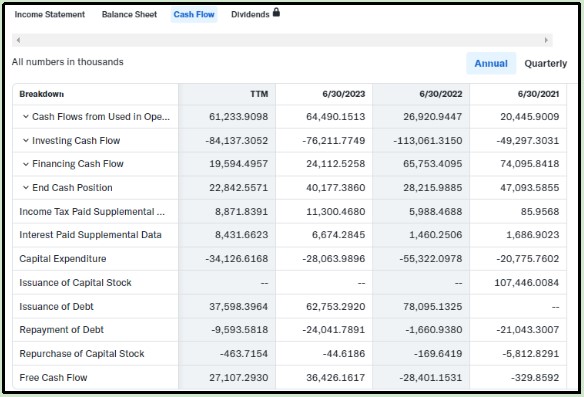Click value 78,095.1325
Viewport: 584px width, 397px height.
pyautogui.click(x=433, y=307)
